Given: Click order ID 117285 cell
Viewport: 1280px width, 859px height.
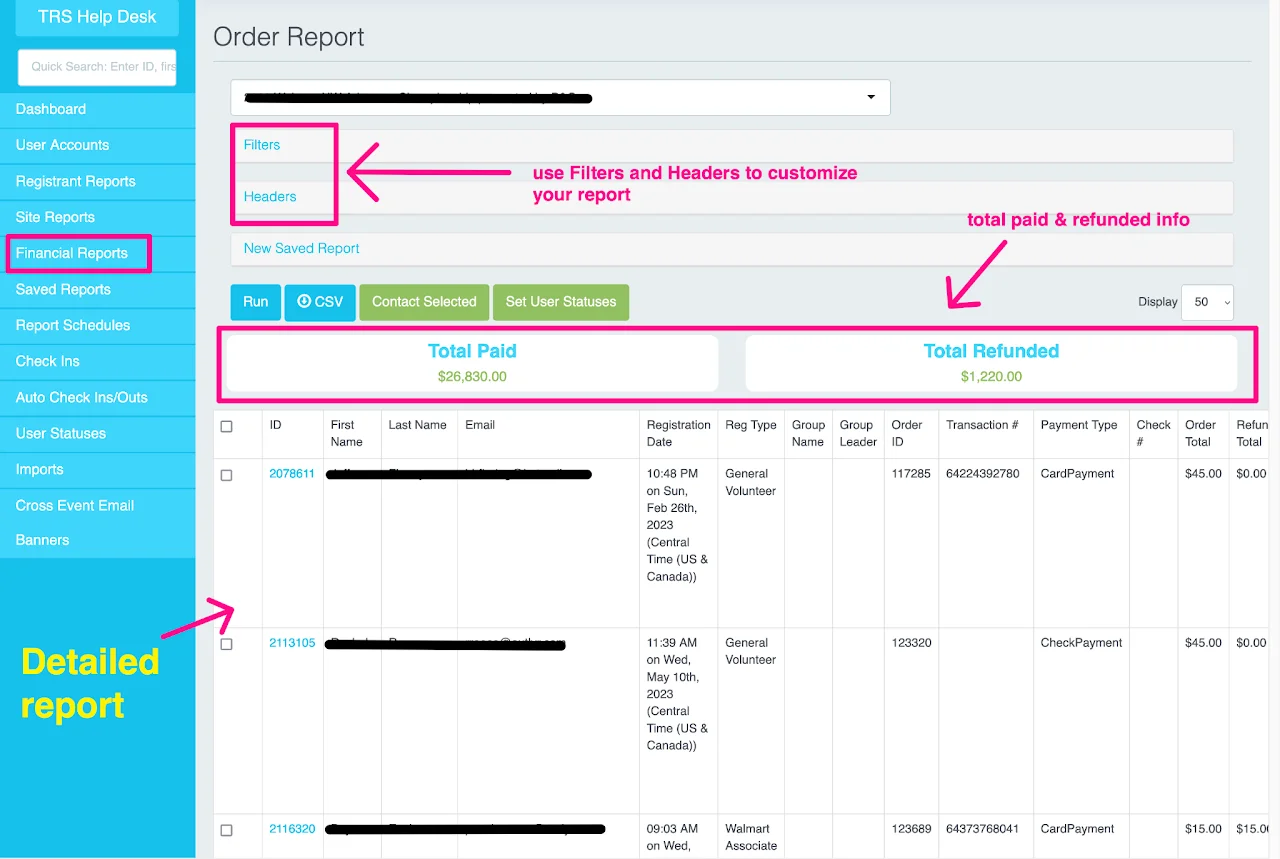Looking at the screenshot, I should tap(911, 474).
